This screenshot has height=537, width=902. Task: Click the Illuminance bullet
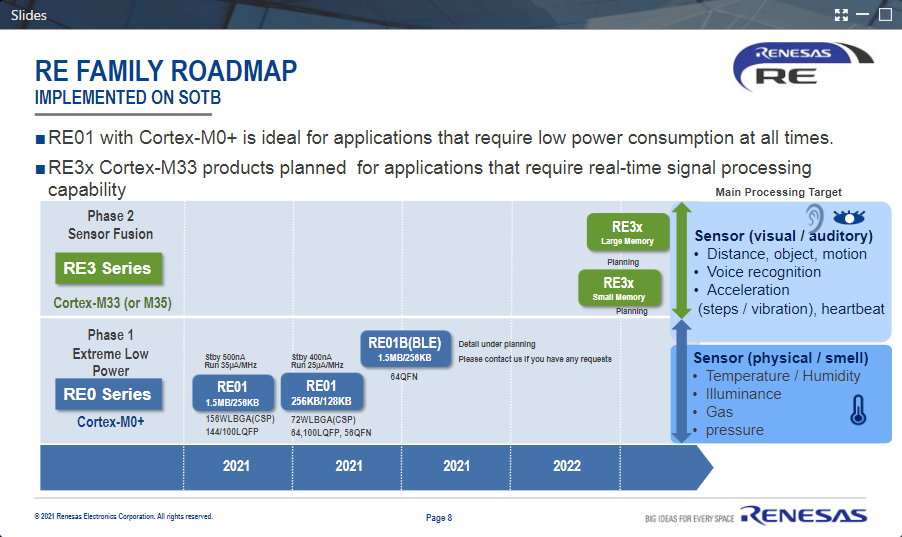click(x=743, y=394)
